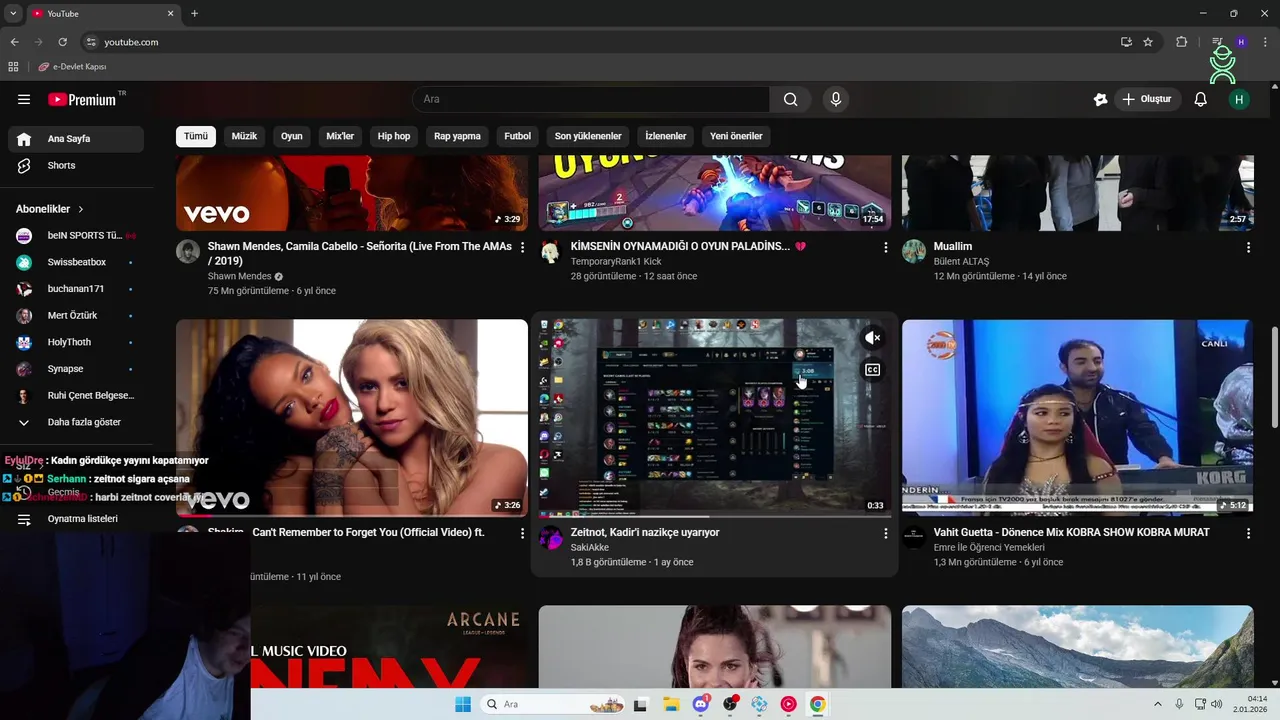Open three-dot menu for Paladins video
Image resolution: width=1280 pixels, height=720 pixels.
point(885,247)
